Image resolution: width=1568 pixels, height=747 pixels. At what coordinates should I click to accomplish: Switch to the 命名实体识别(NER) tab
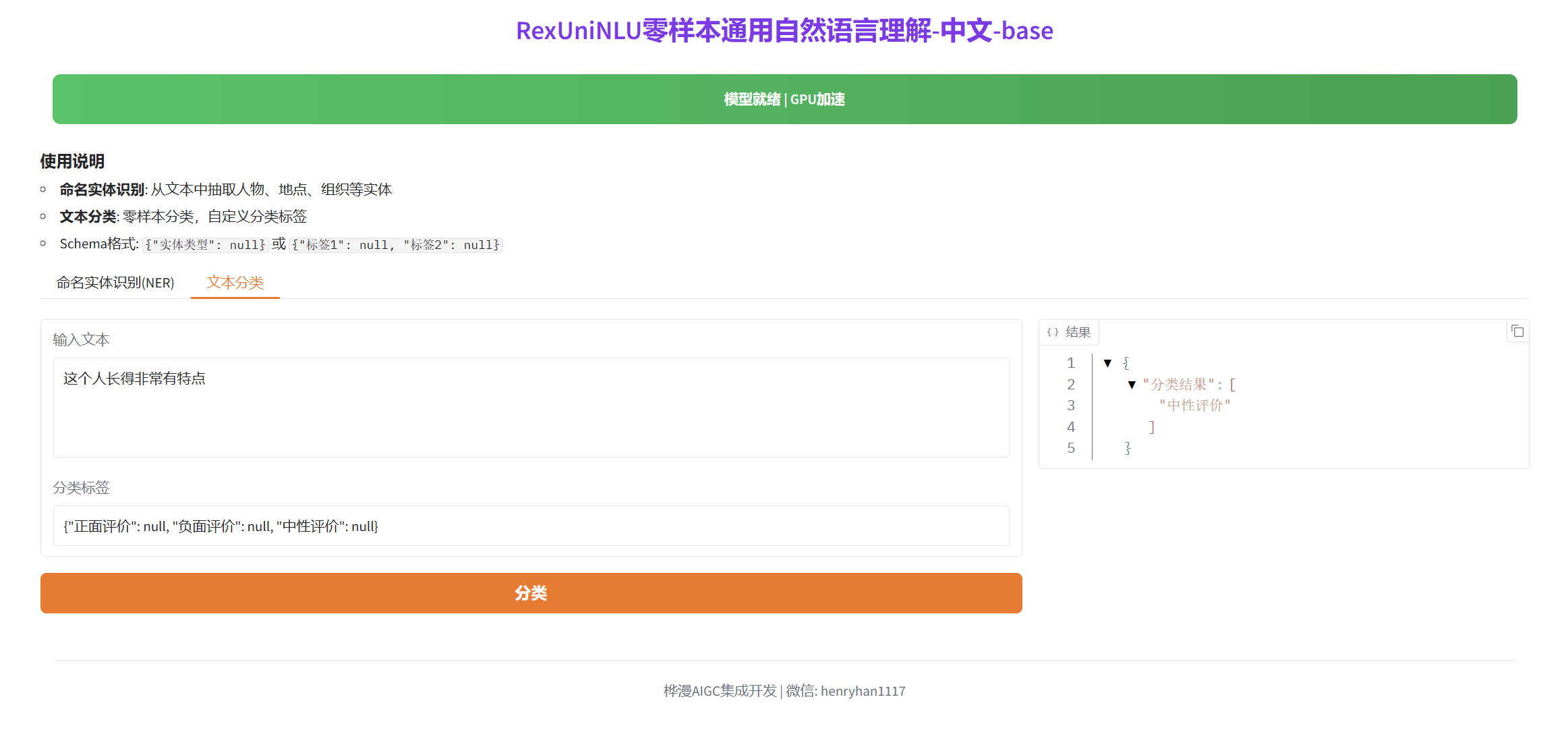coord(115,283)
